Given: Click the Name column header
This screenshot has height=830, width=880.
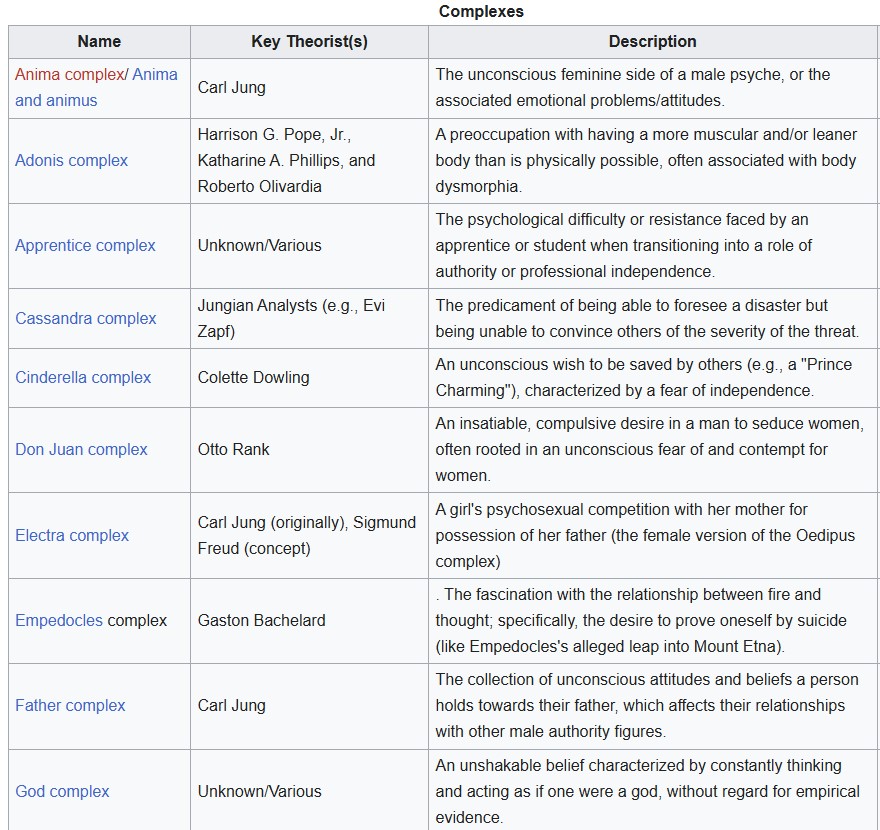Looking at the screenshot, I should pos(99,42).
